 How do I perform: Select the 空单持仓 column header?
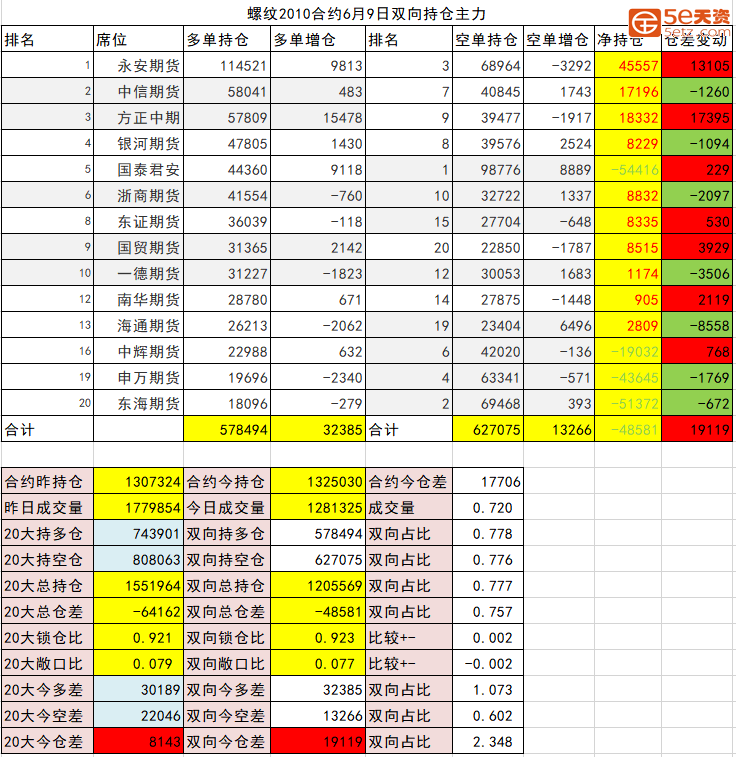tap(487, 39)
